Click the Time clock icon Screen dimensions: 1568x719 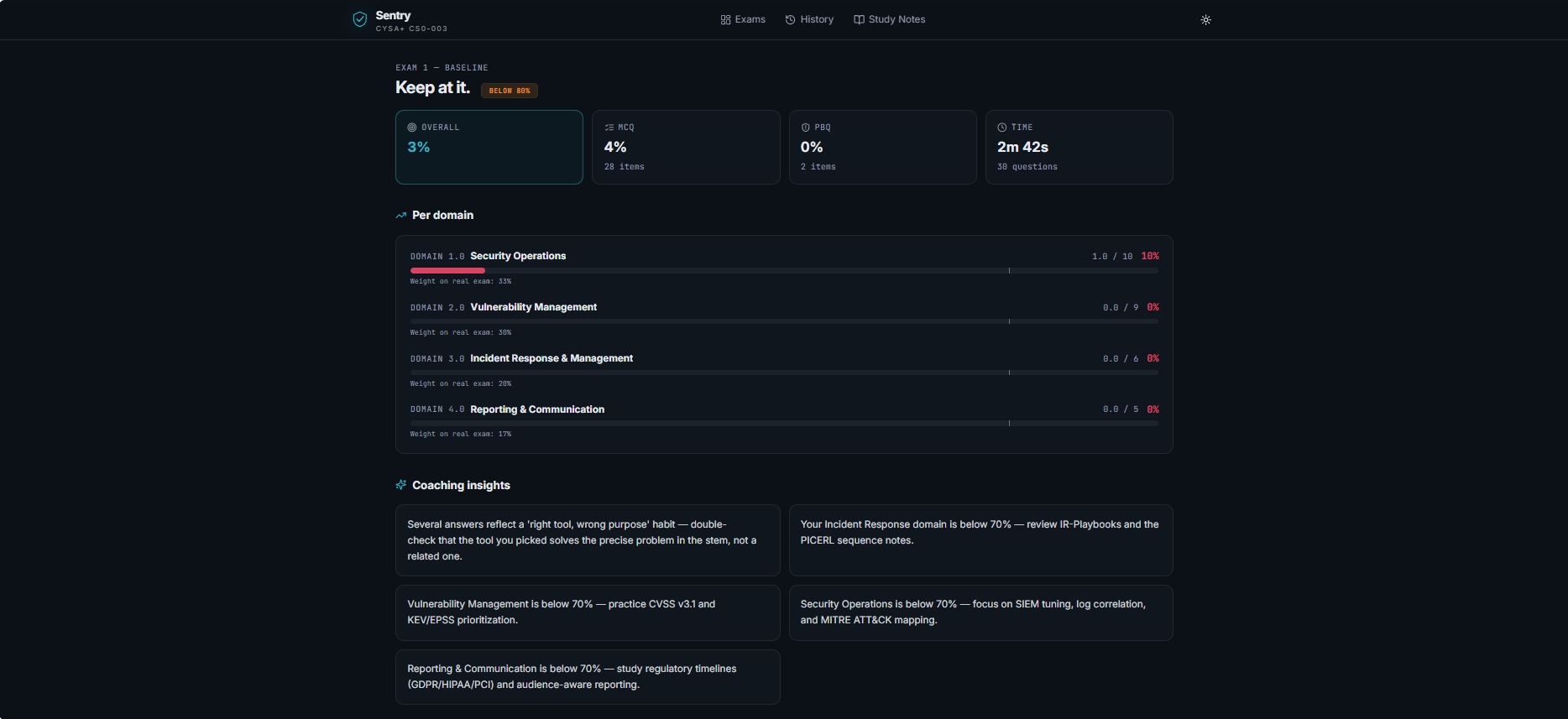(1002, 128)
